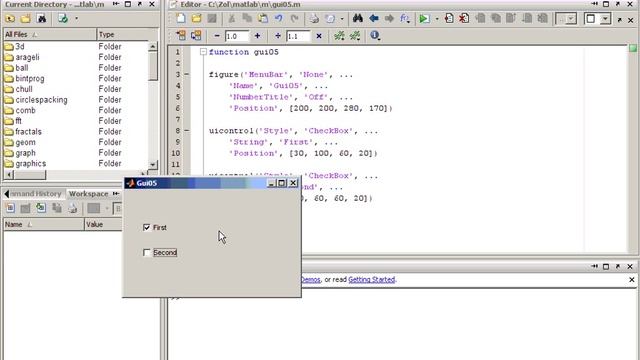
Task: Sort Workspace by Name column
Action: point(43,224)
